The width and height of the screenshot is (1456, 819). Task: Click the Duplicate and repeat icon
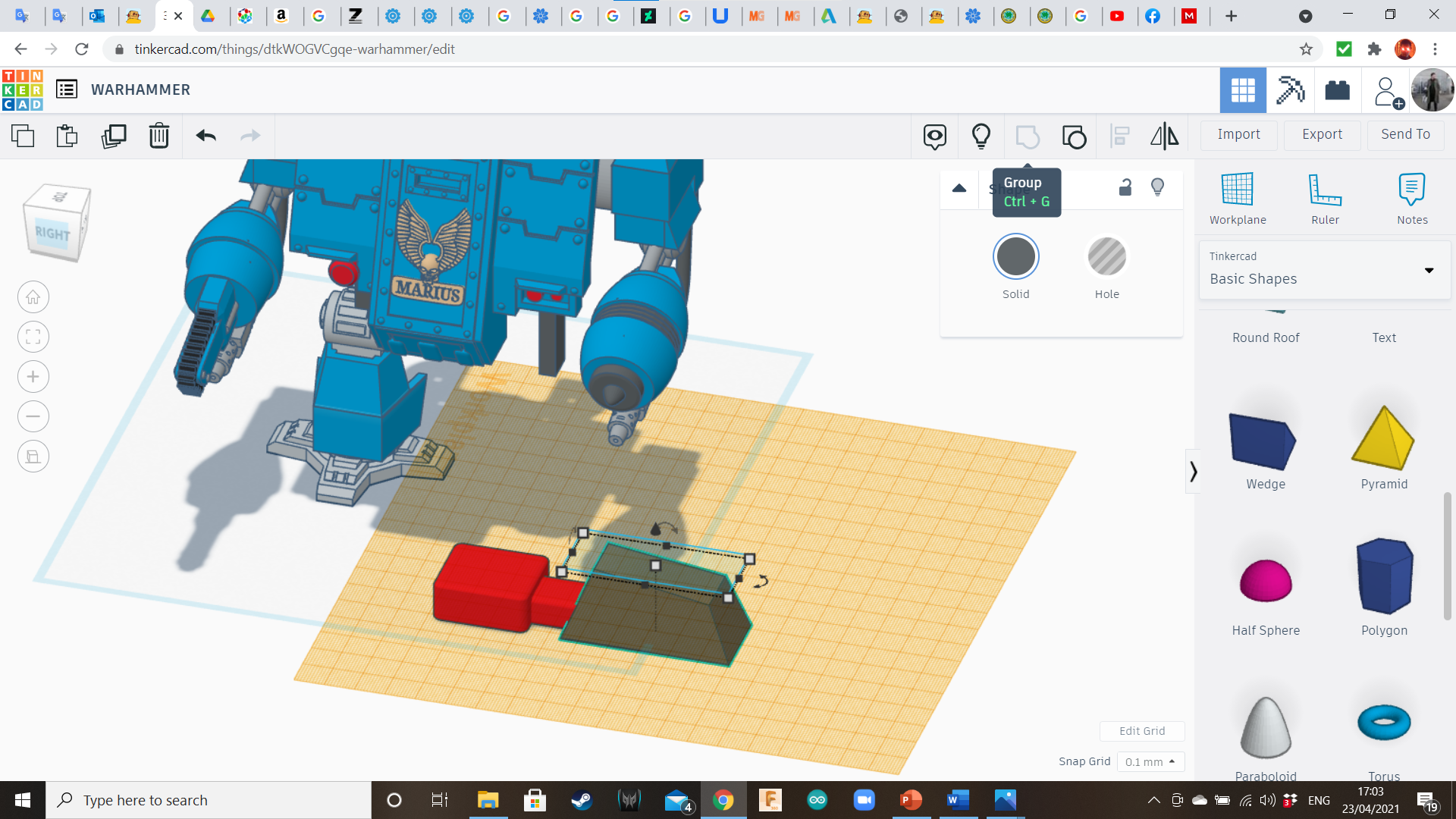click(x=114, y=136)
